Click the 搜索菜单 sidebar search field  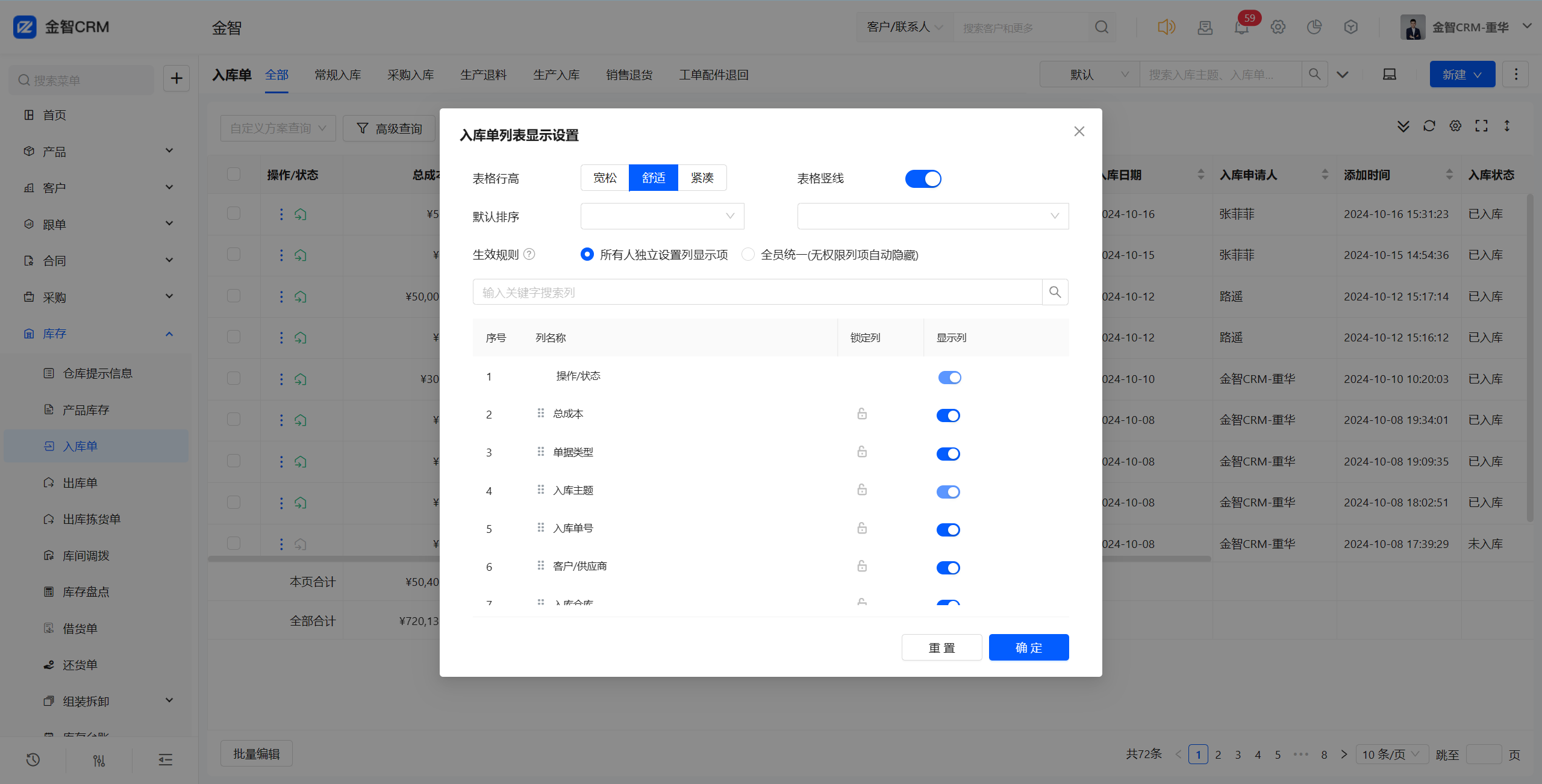click(81, 80)
